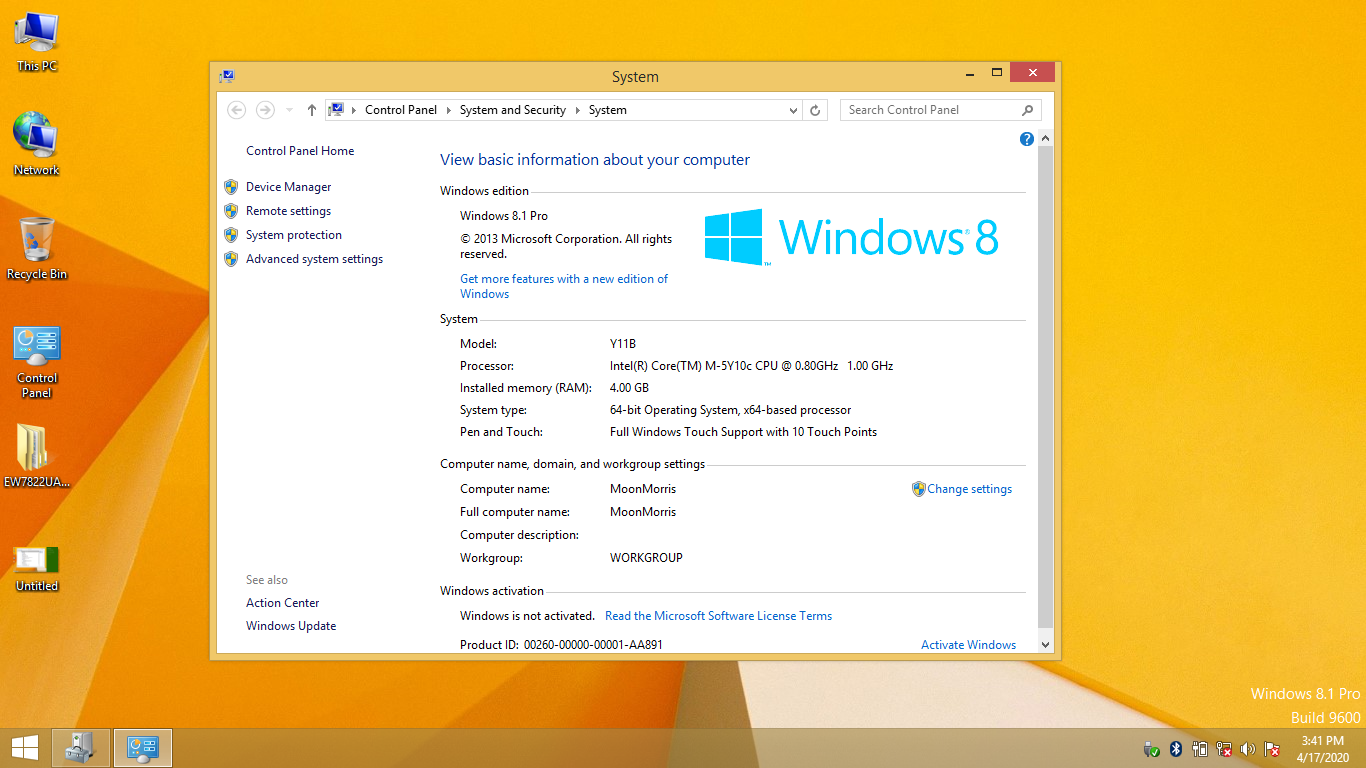Click System in the breadcrumb
1366x768 pixels.
click(x=608, y=110)
